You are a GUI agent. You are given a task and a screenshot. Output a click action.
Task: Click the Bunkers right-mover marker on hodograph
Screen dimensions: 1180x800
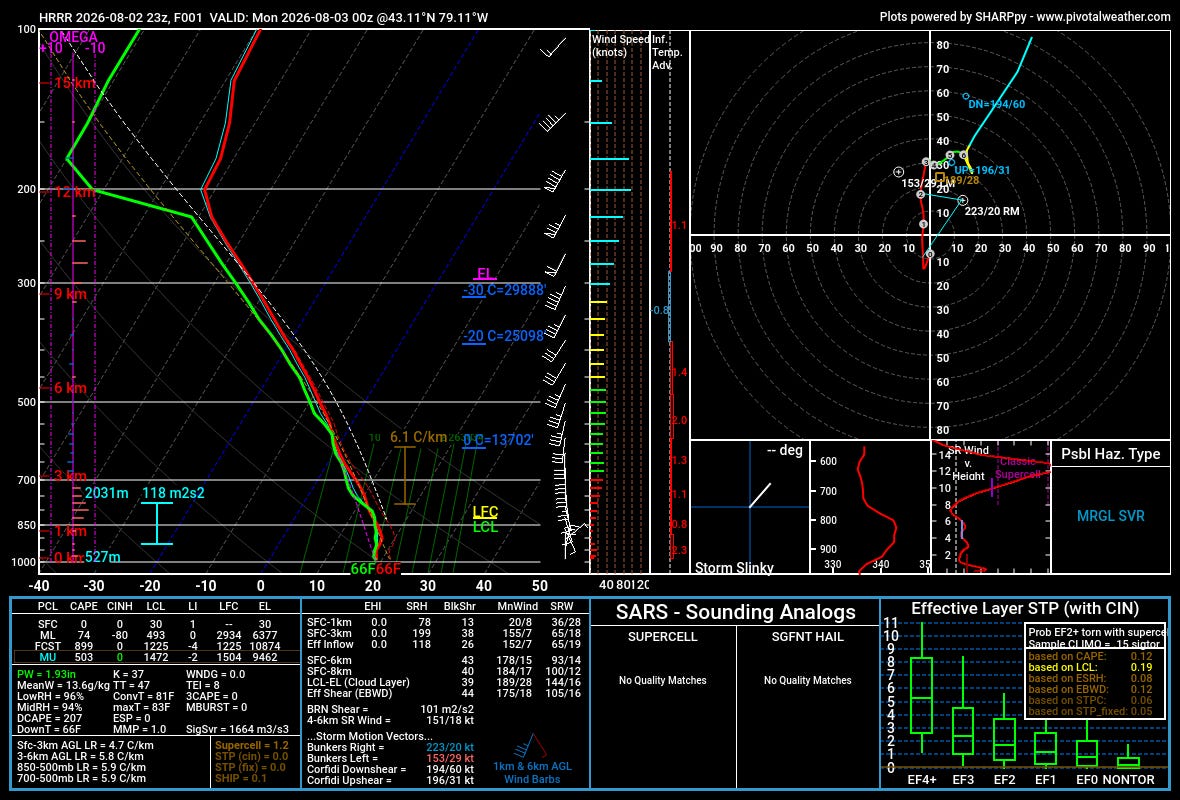pyautogui.click(x=963, y=200)
